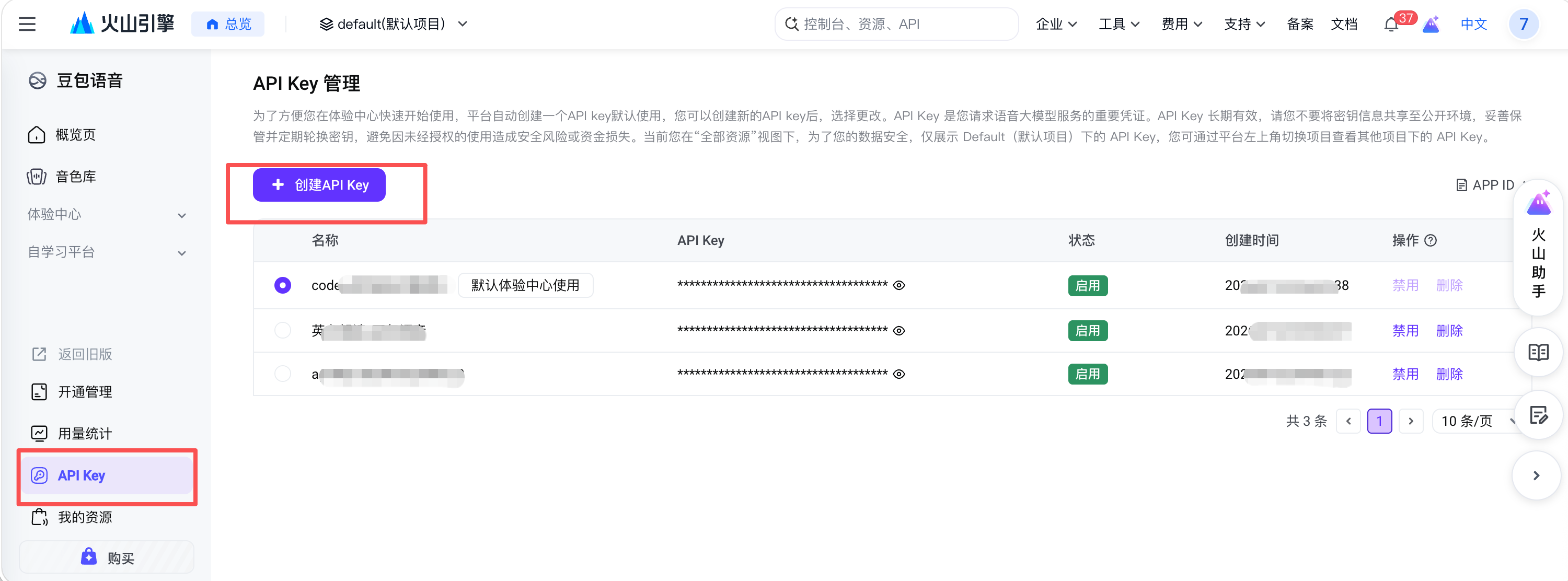Click the 创建API Key button
1568x581 pixels.
319,185
